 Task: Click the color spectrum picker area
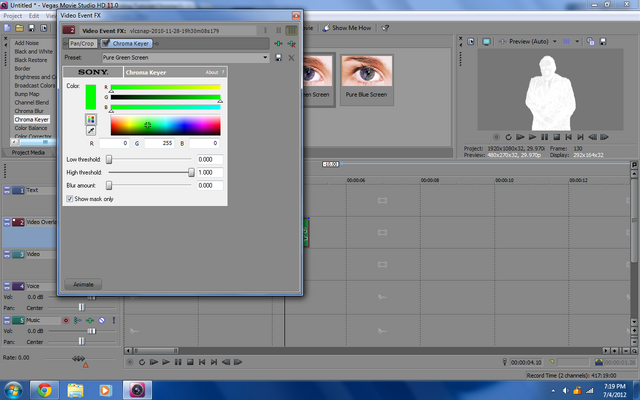(x=165, y=125)
